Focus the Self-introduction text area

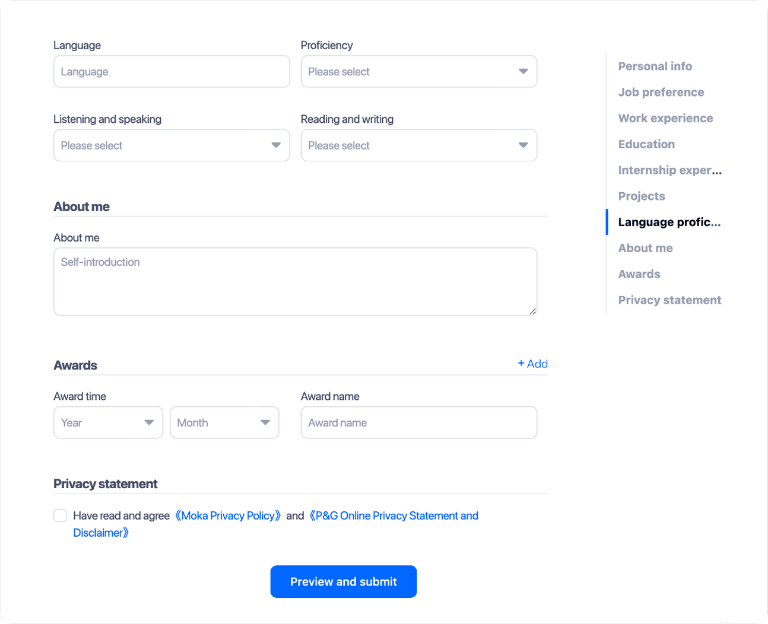(295, 282)
